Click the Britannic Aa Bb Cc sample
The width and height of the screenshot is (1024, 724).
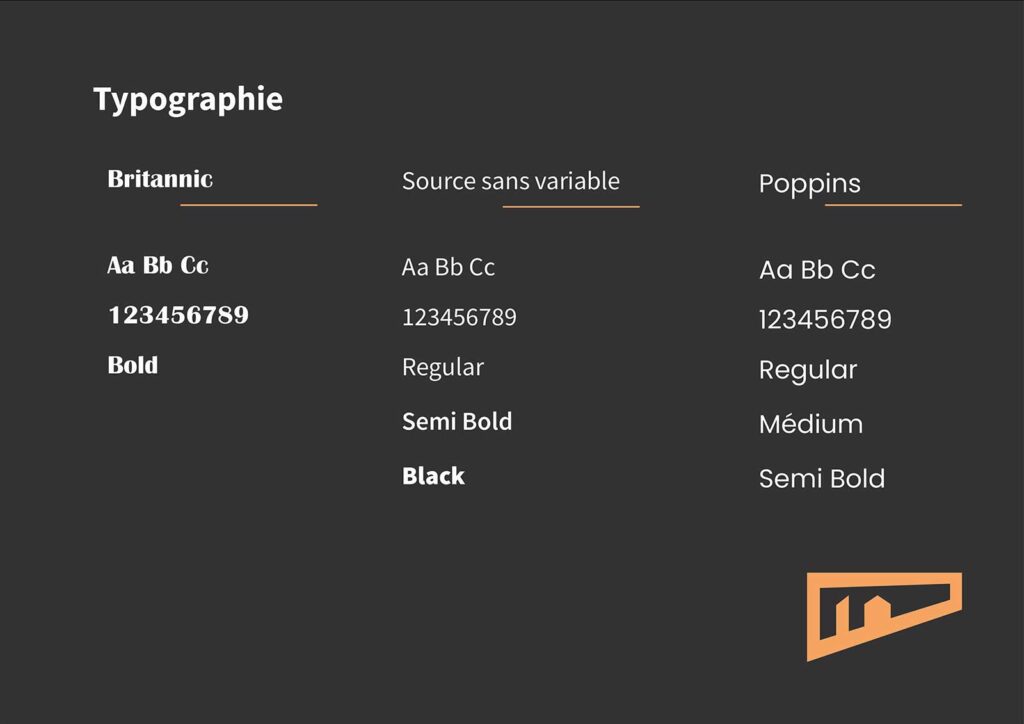pos(158,265)
